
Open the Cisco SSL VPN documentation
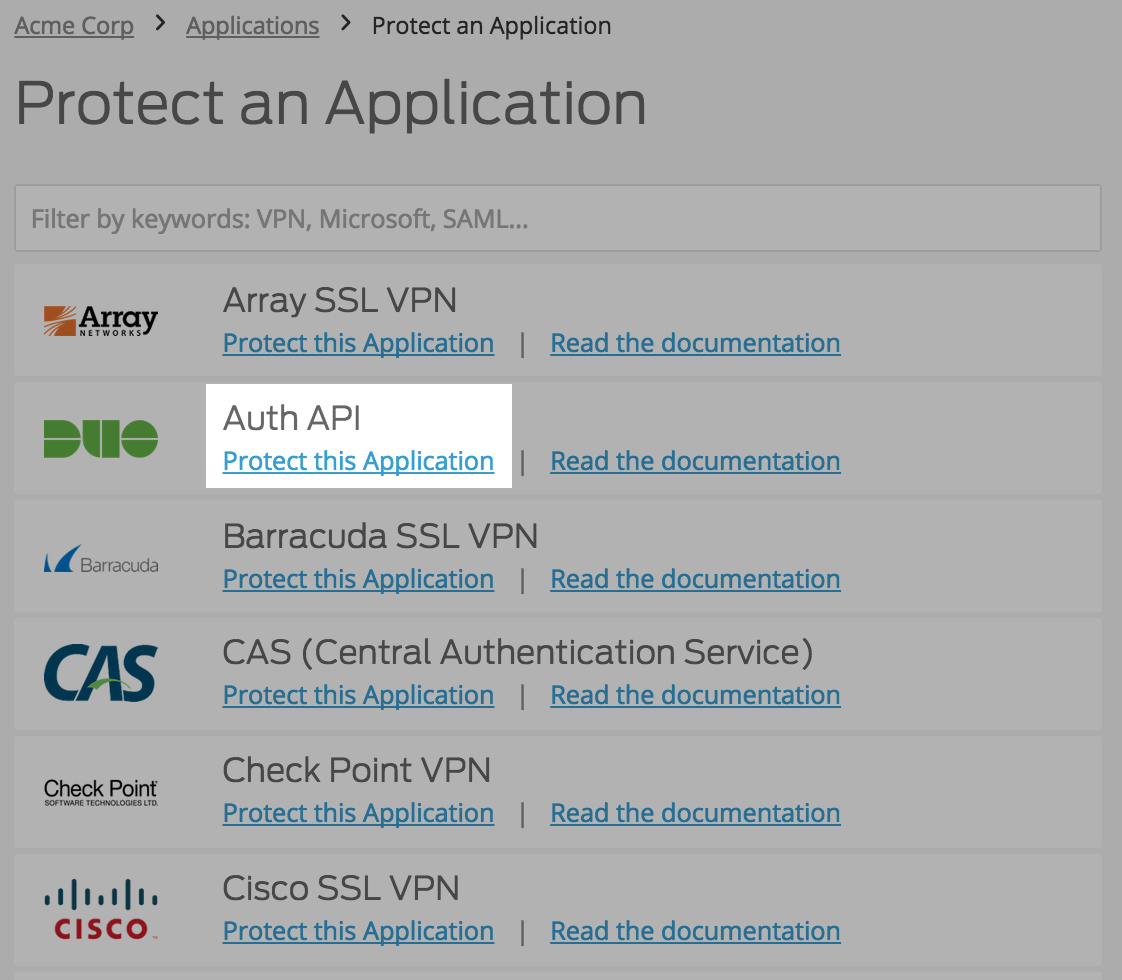695,931
